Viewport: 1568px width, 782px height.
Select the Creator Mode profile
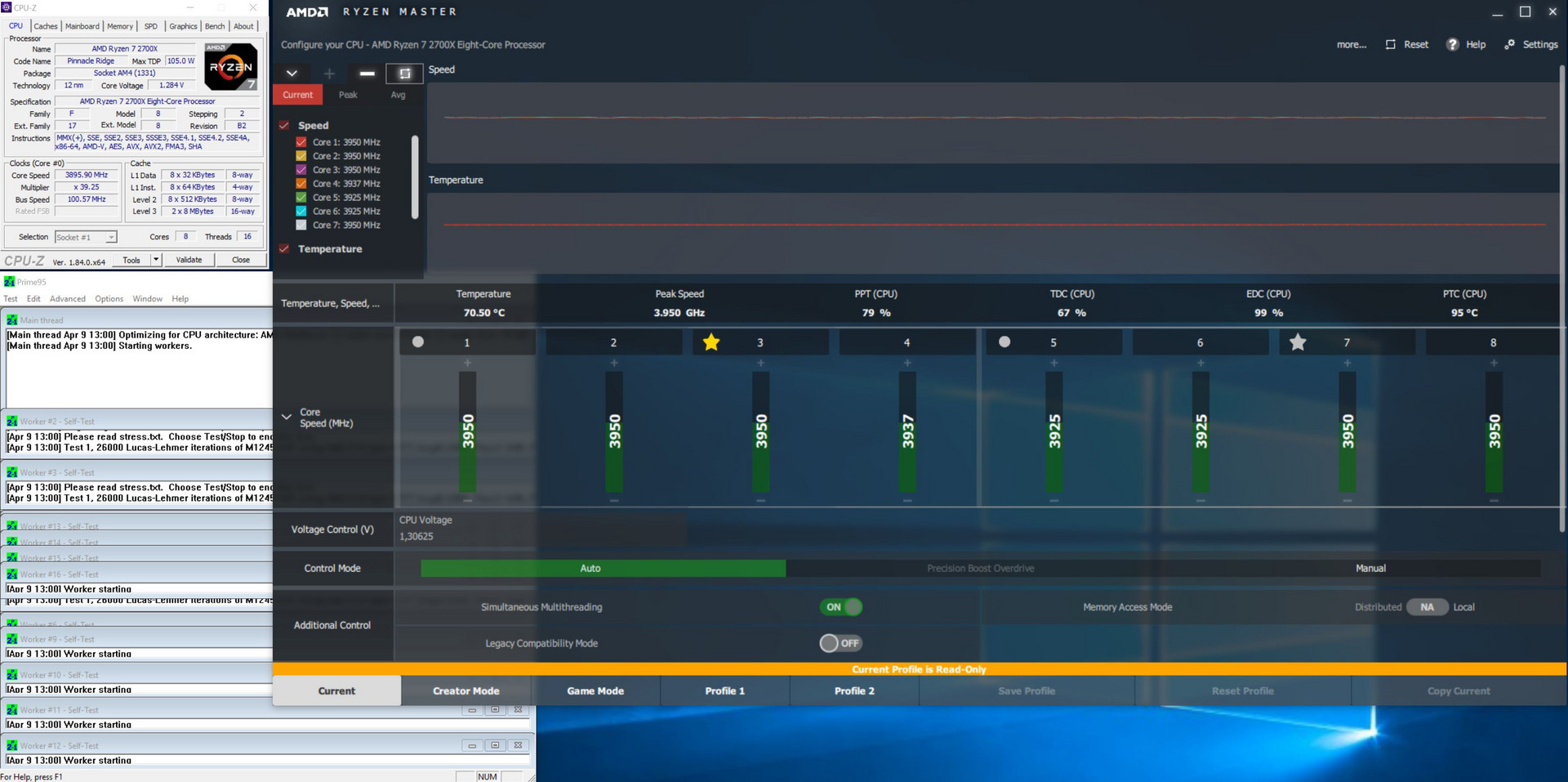466,690
